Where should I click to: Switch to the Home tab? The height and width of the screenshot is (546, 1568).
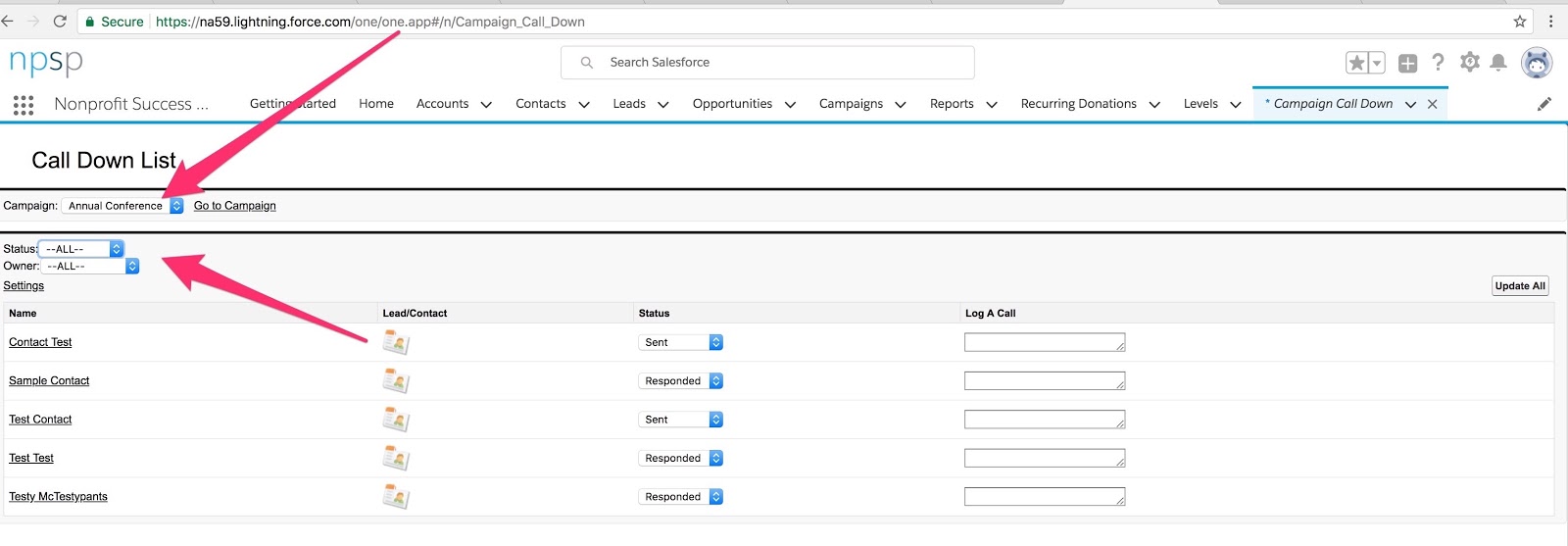(x=376, y=104)
